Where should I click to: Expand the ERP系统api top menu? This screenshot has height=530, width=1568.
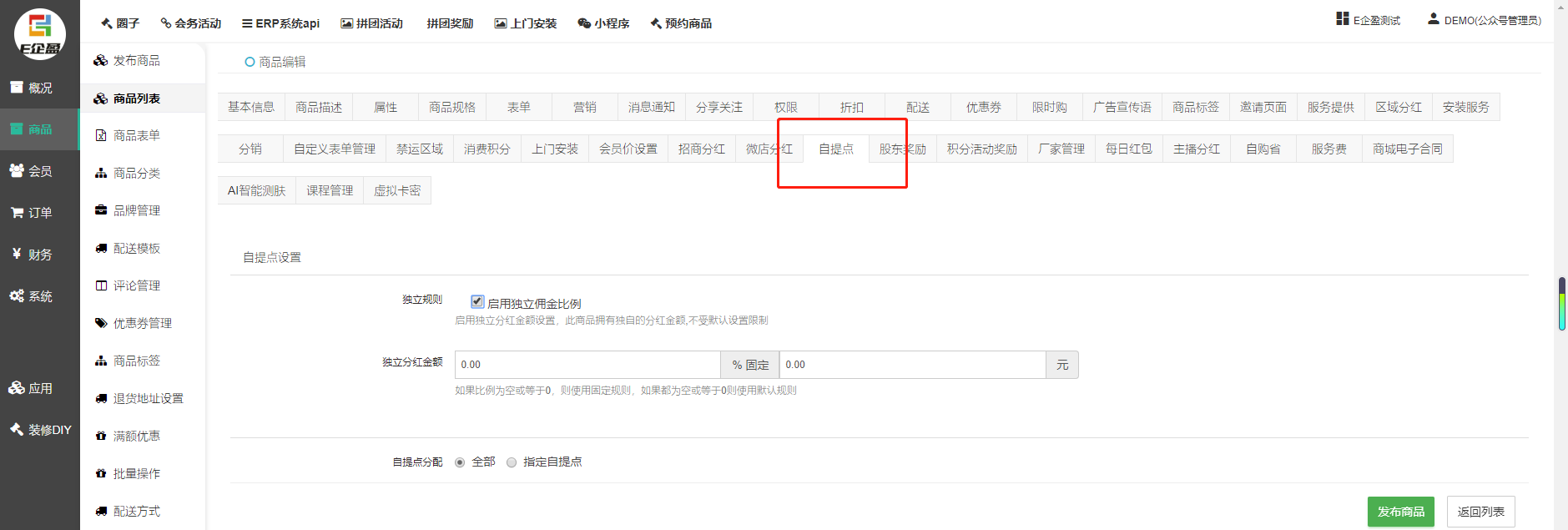point(280,23)
